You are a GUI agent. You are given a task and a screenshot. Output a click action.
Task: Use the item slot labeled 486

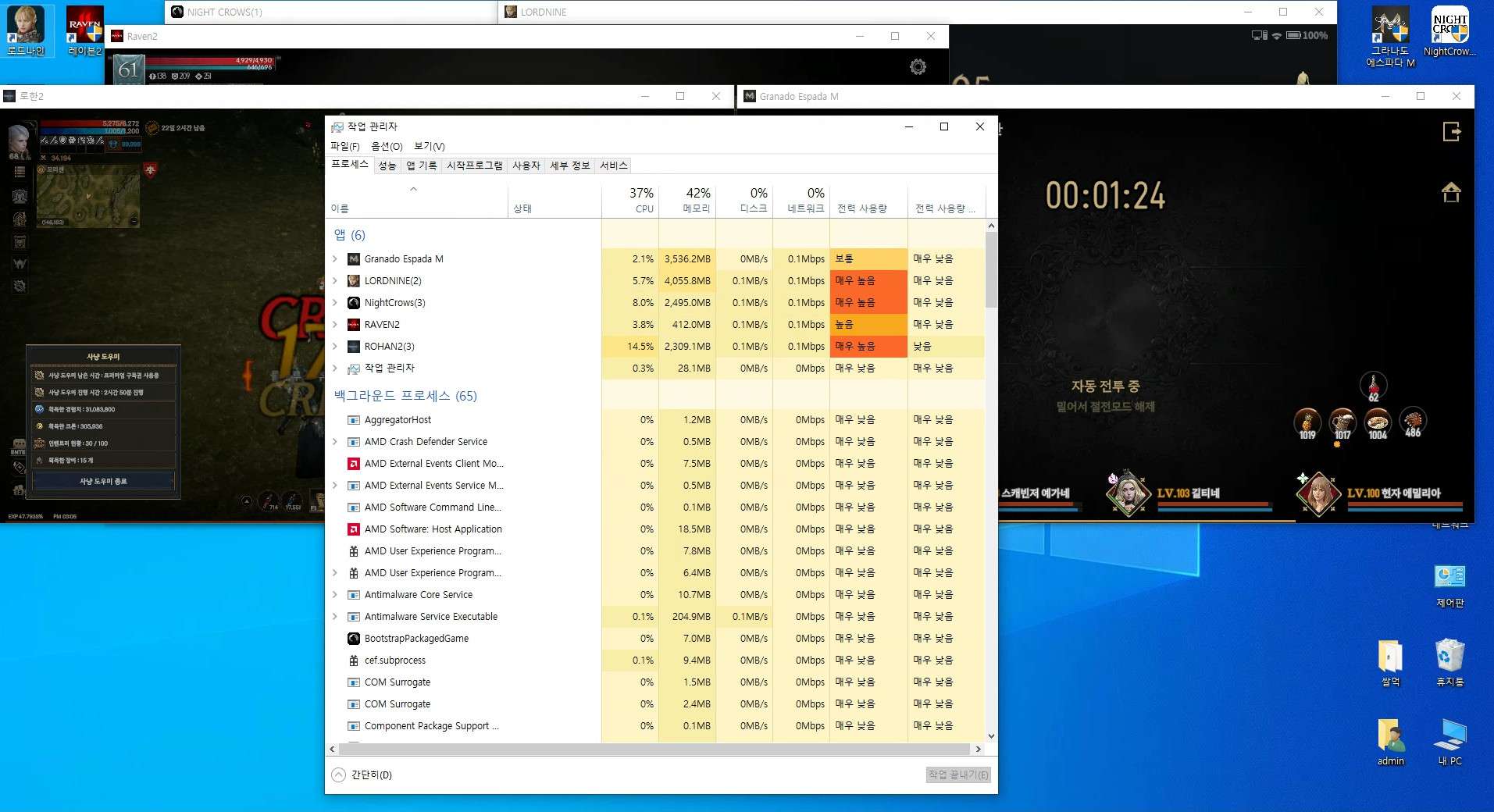tap(1413, 422)
